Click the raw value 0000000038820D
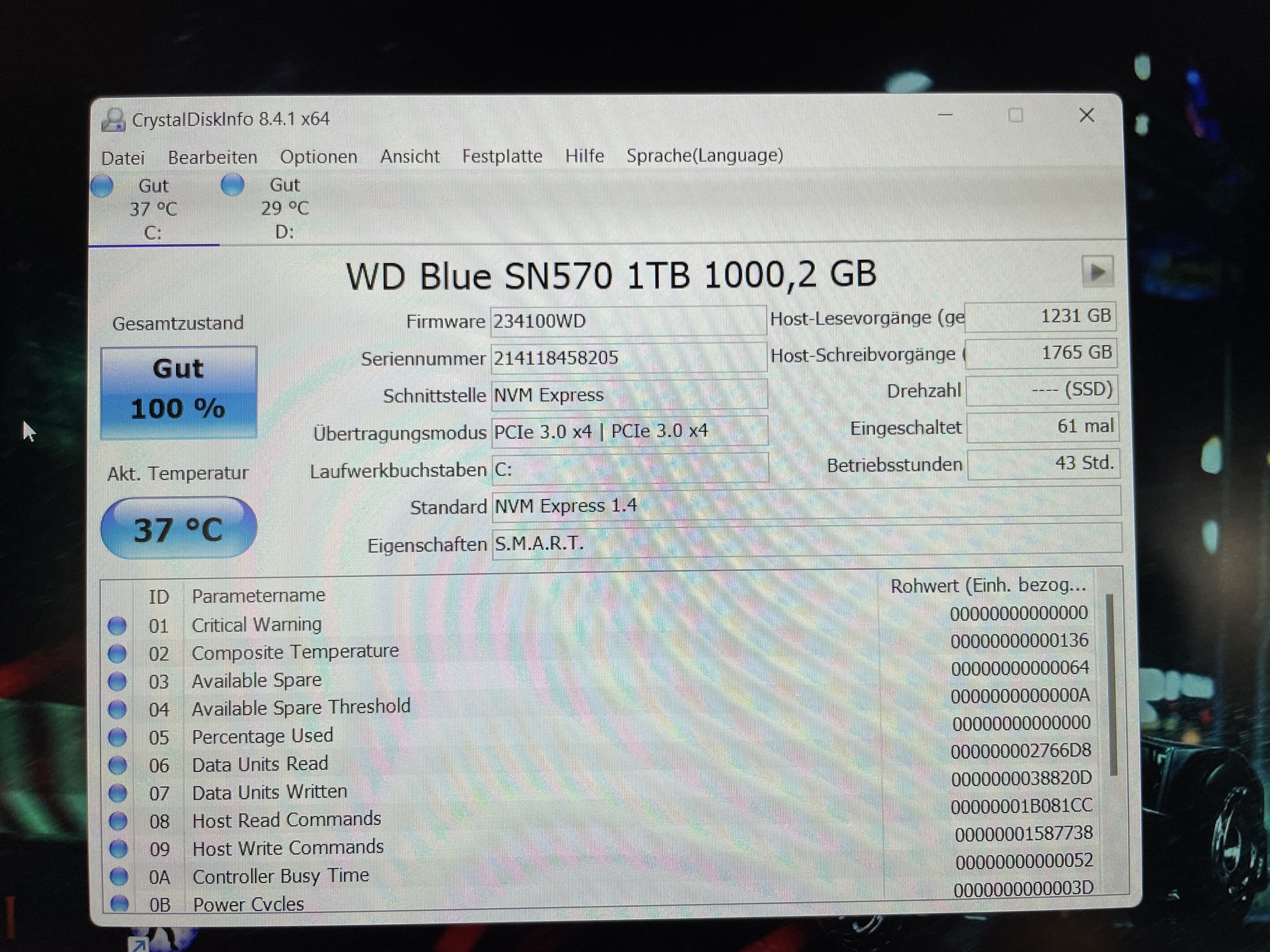The image size is (1270, 952). [x=1021, y=779]
